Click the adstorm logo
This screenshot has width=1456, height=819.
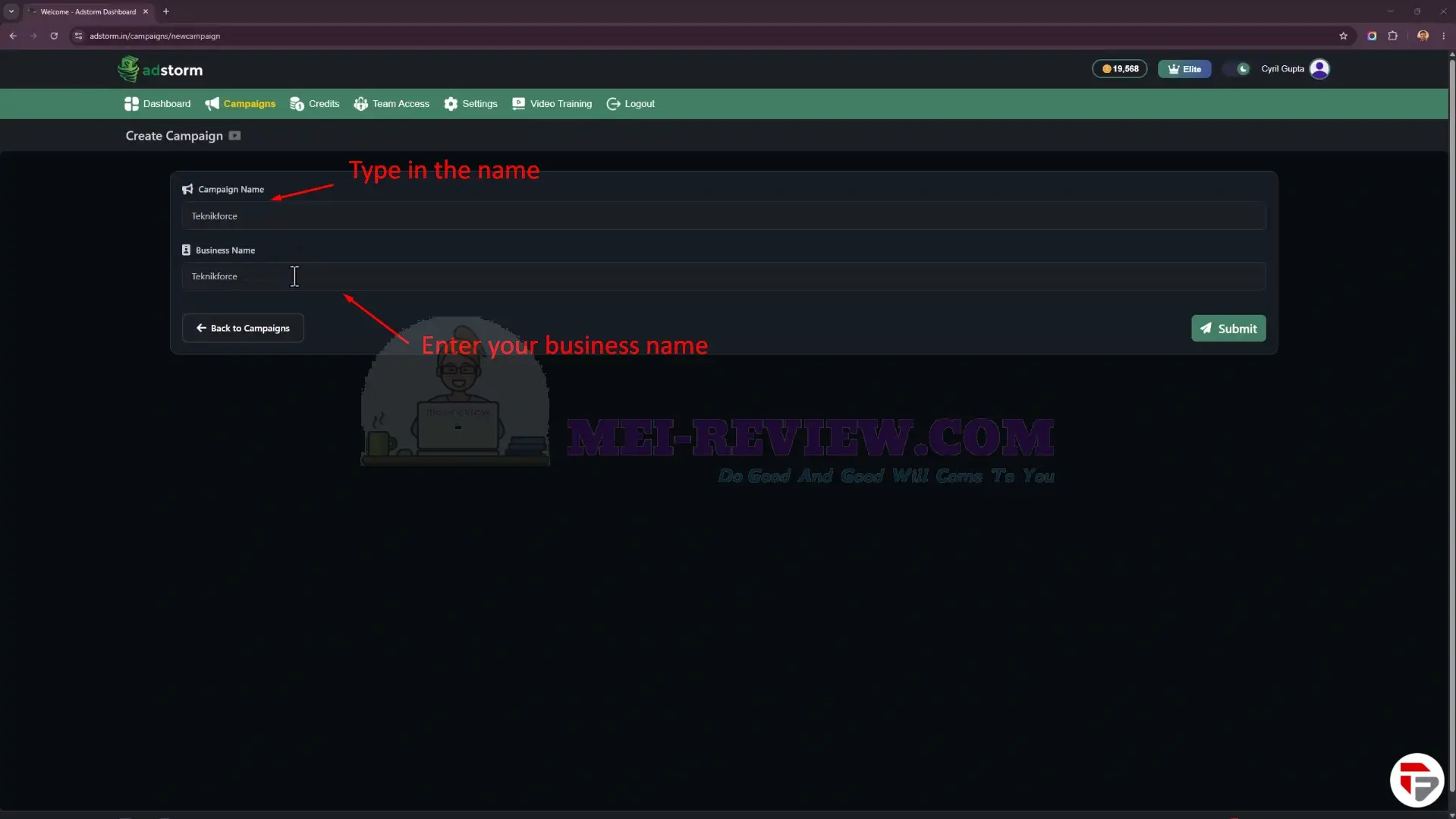tap(160, 69)
